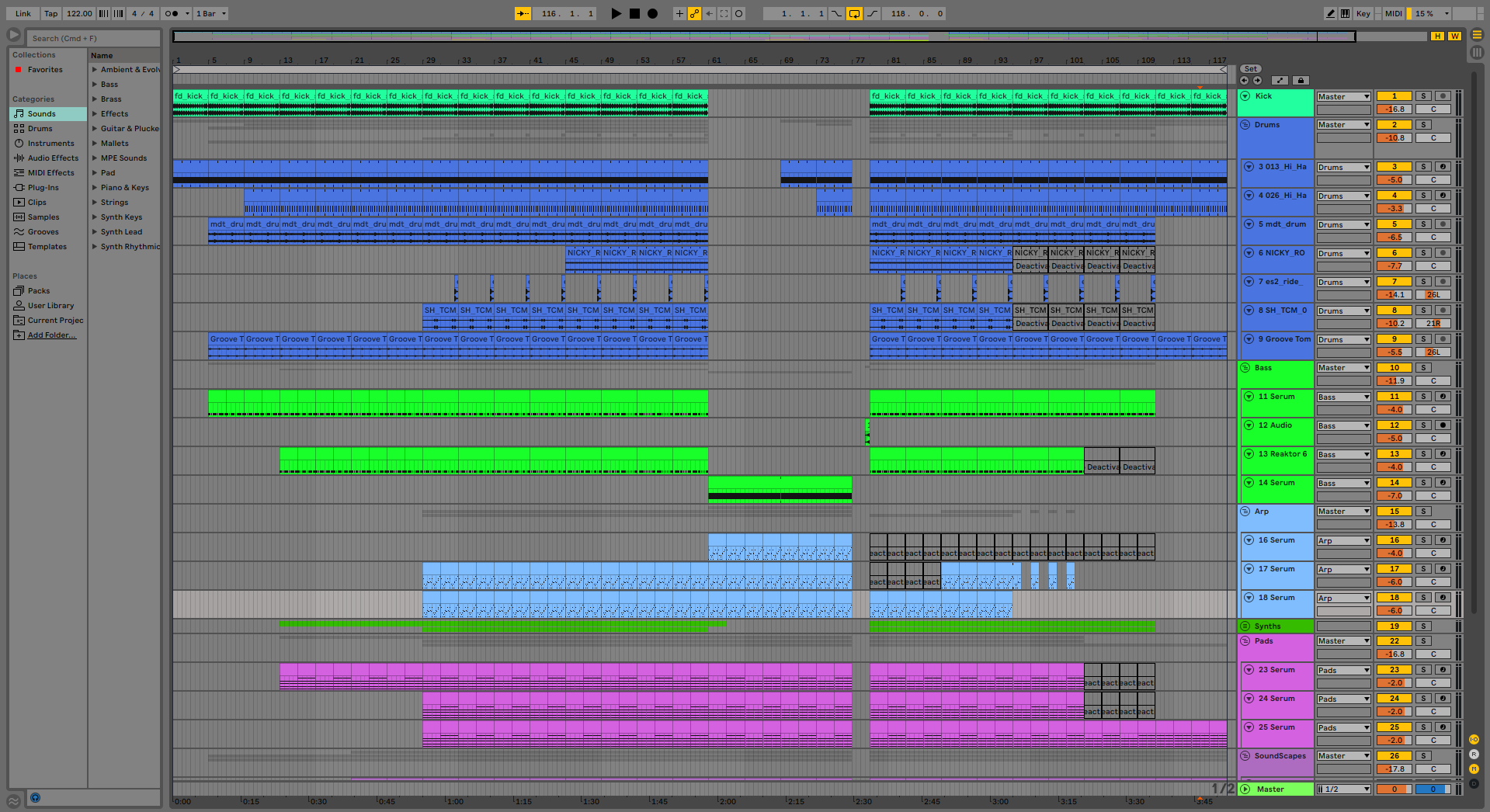Click the Master track volume 0 slider
The image size is (1490, 812).
click(x=1394, y=789)
